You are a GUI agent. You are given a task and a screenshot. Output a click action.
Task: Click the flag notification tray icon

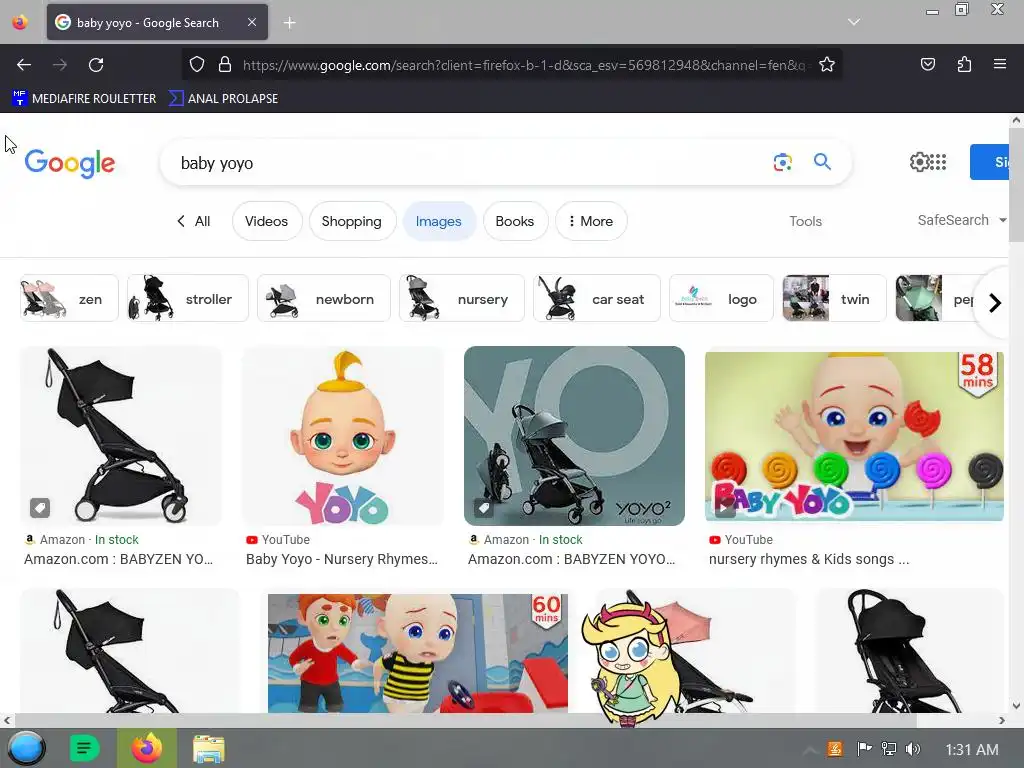(864, 749)
